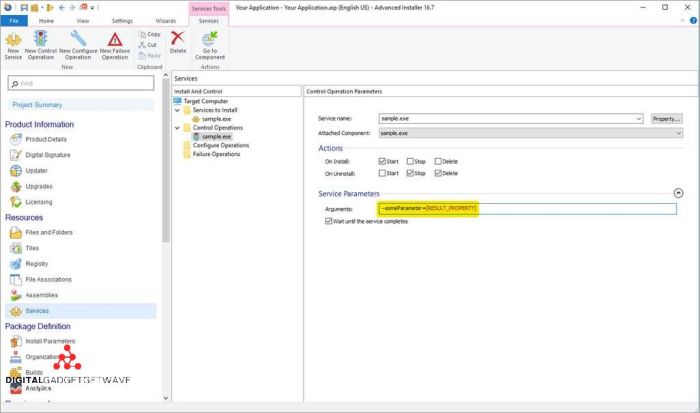The image size is (700, 413).
Task: Switch to the View ribbon tab
Action: (x=83, y=21)
